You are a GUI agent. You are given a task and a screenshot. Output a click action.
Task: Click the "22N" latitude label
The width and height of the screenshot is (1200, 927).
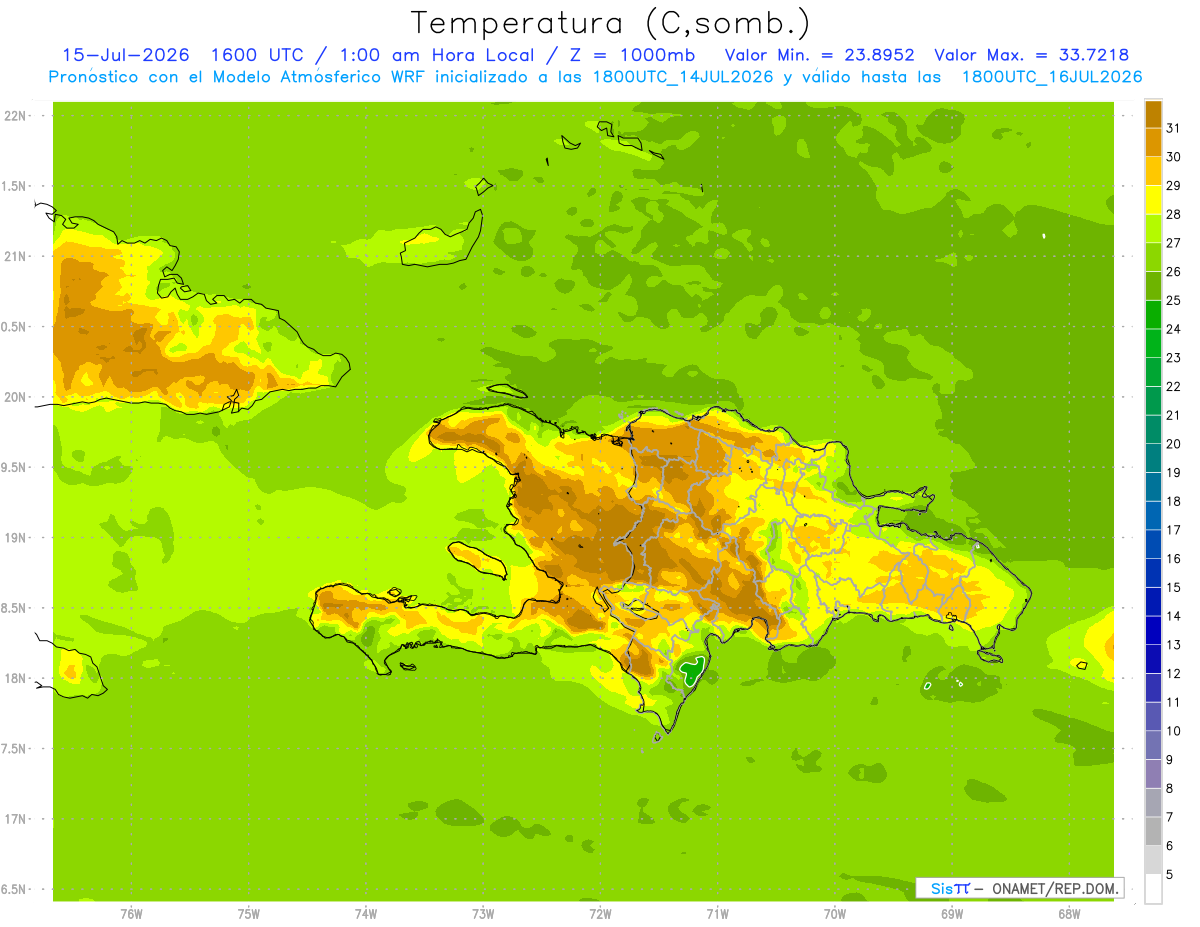coord(15,116)
